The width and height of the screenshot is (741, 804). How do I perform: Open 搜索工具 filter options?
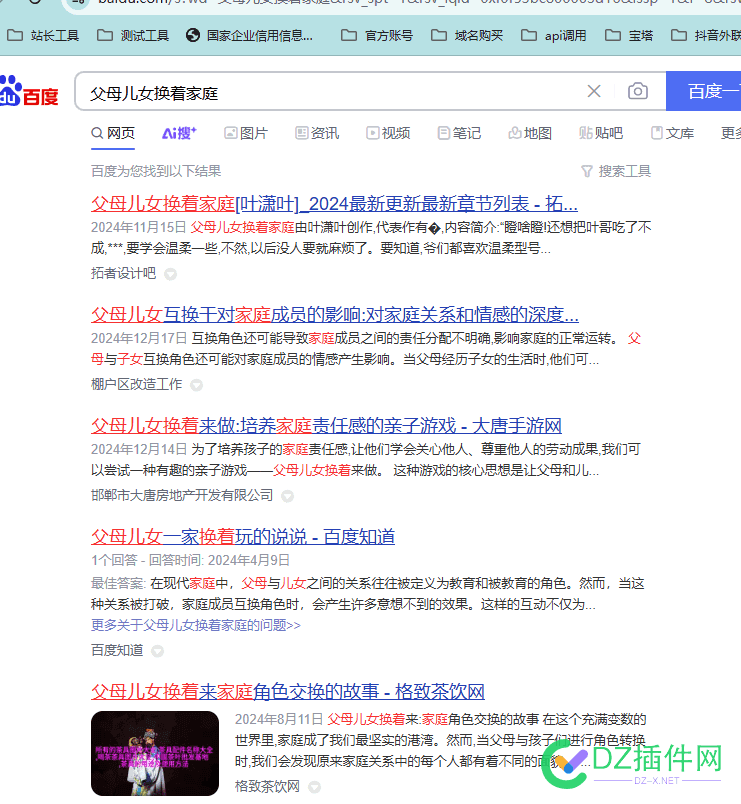click(x=616, y=171)
